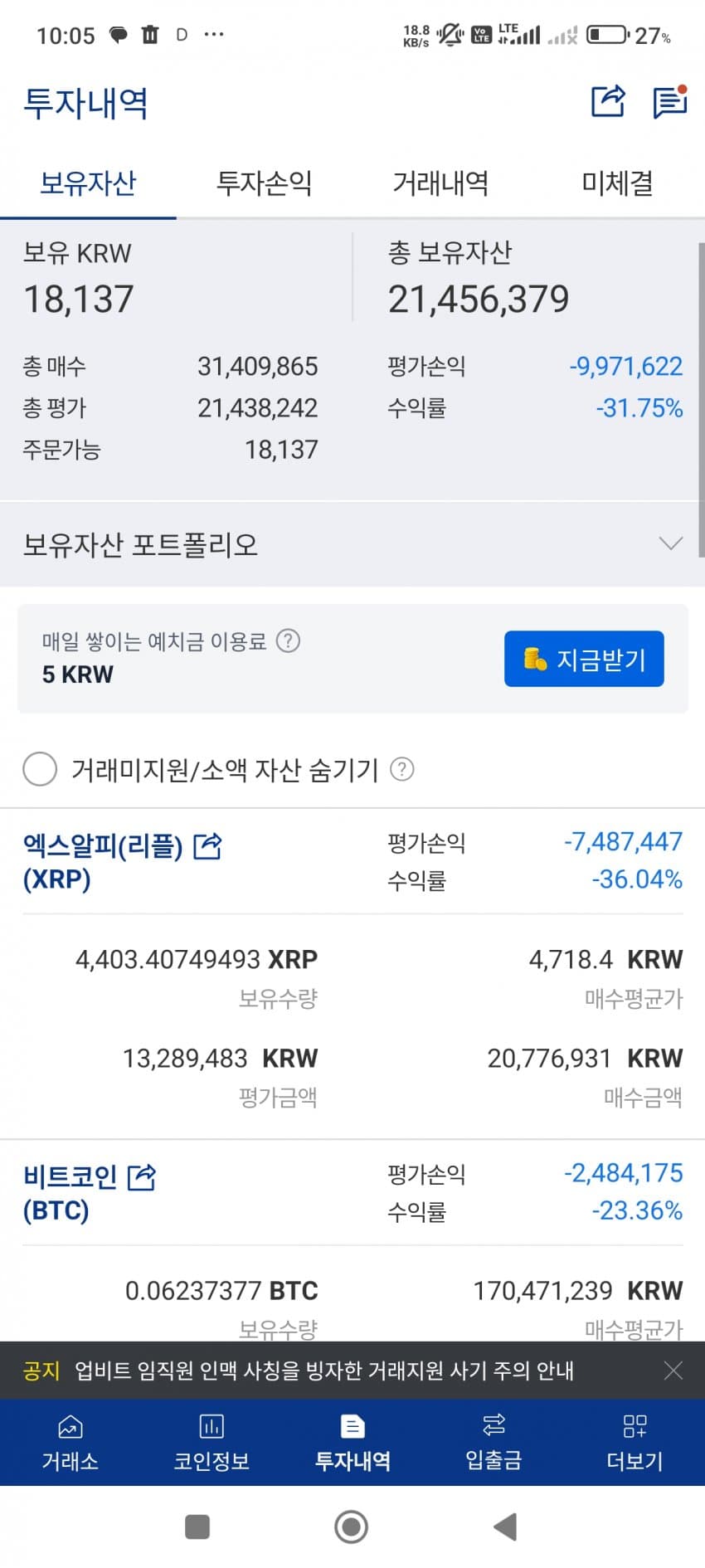The height and width of the screenshot is (1568, 705).
Task: Open the 공지 scam warning notice
Action: click(323, 1371)
